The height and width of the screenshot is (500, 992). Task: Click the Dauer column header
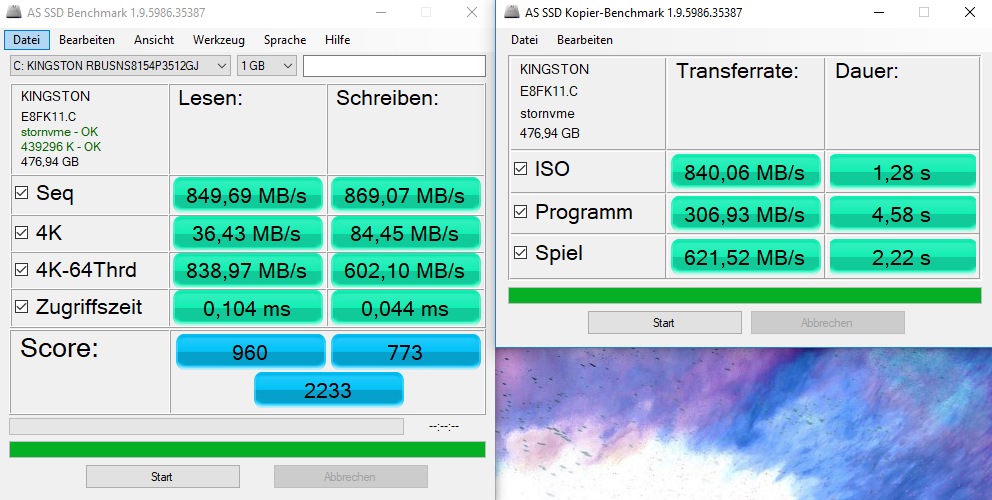point(867,71)
